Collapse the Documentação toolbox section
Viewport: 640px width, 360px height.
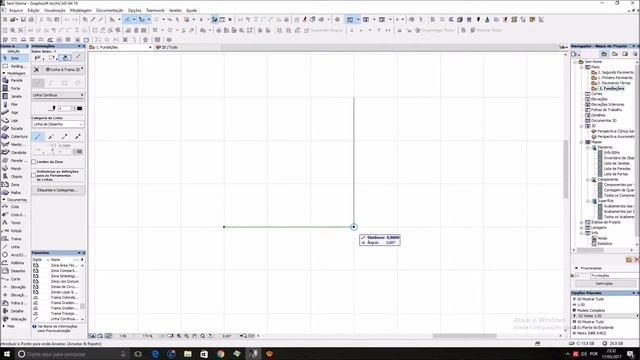coord(4,200)
